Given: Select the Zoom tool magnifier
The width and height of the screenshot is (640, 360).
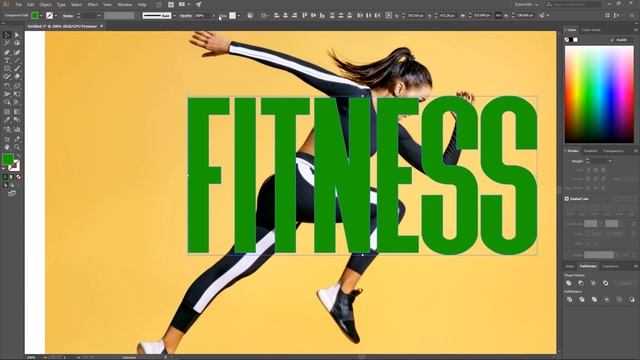Looking at the screenshot, I should tap(17, 147).
